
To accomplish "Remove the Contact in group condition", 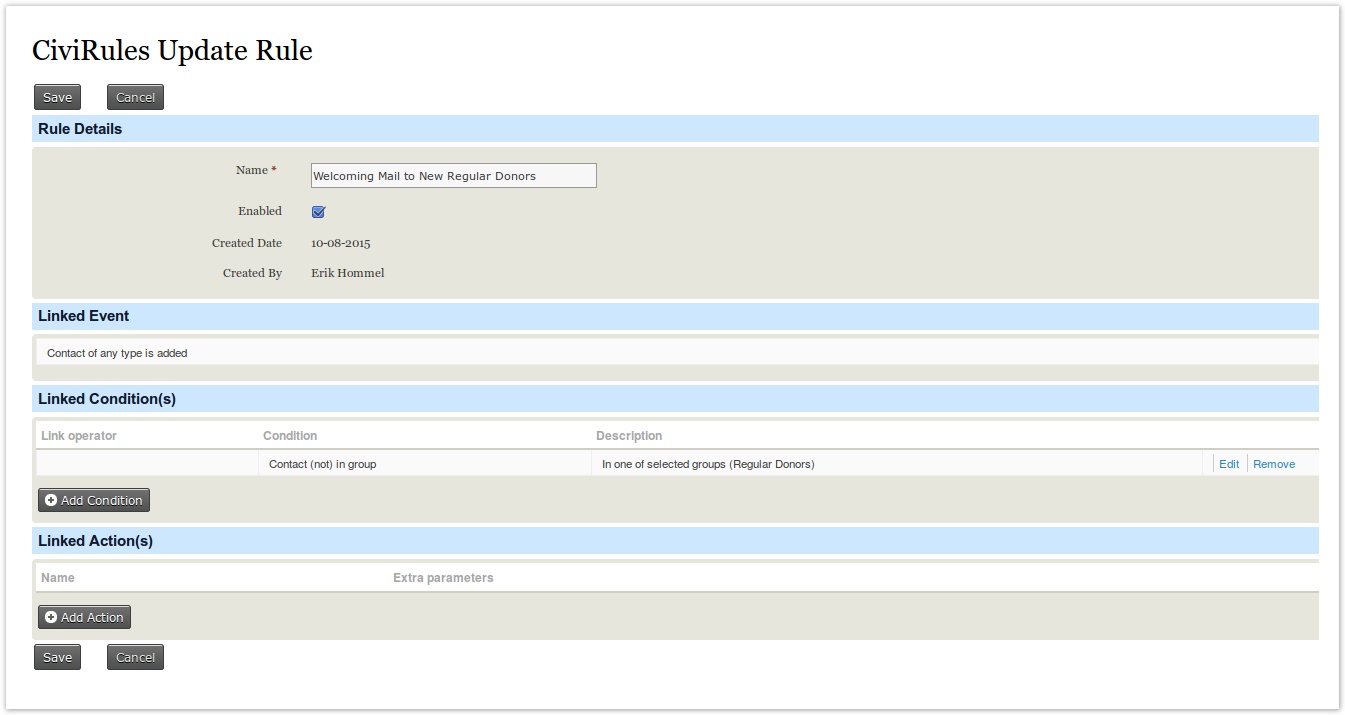I will [1273, 464].
